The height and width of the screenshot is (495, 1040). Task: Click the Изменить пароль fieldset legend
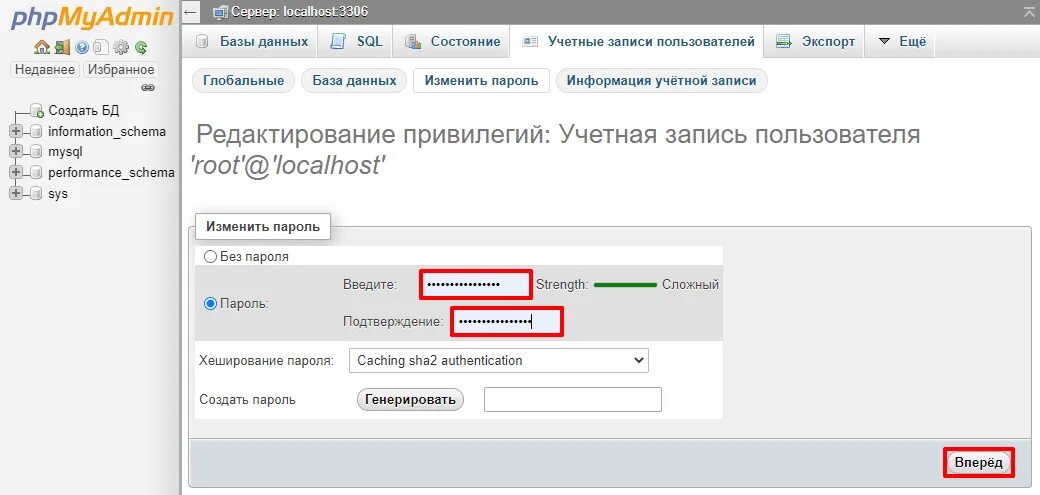[263, 226]
